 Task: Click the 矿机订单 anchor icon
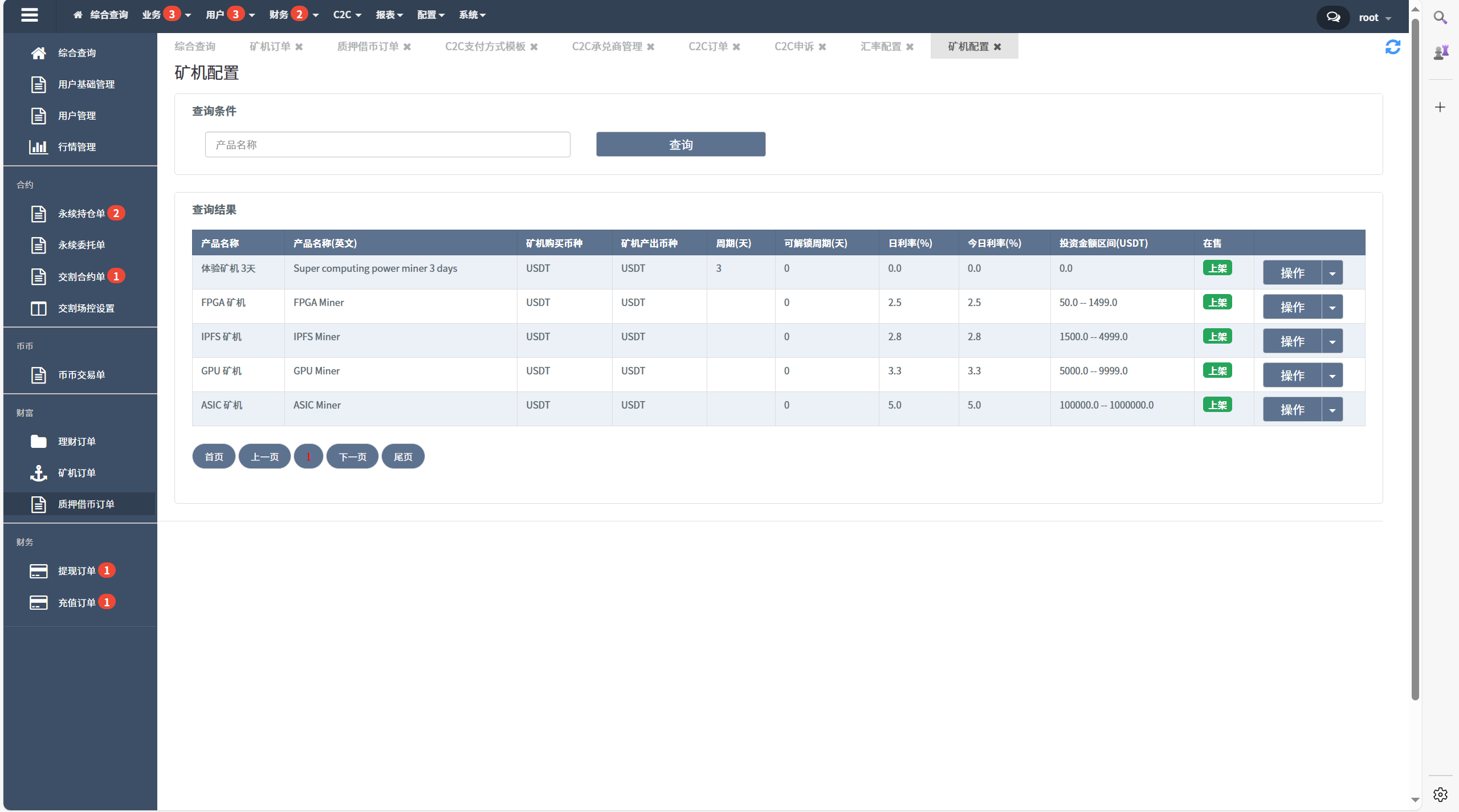pyautogui.click(x=37, y=472)
